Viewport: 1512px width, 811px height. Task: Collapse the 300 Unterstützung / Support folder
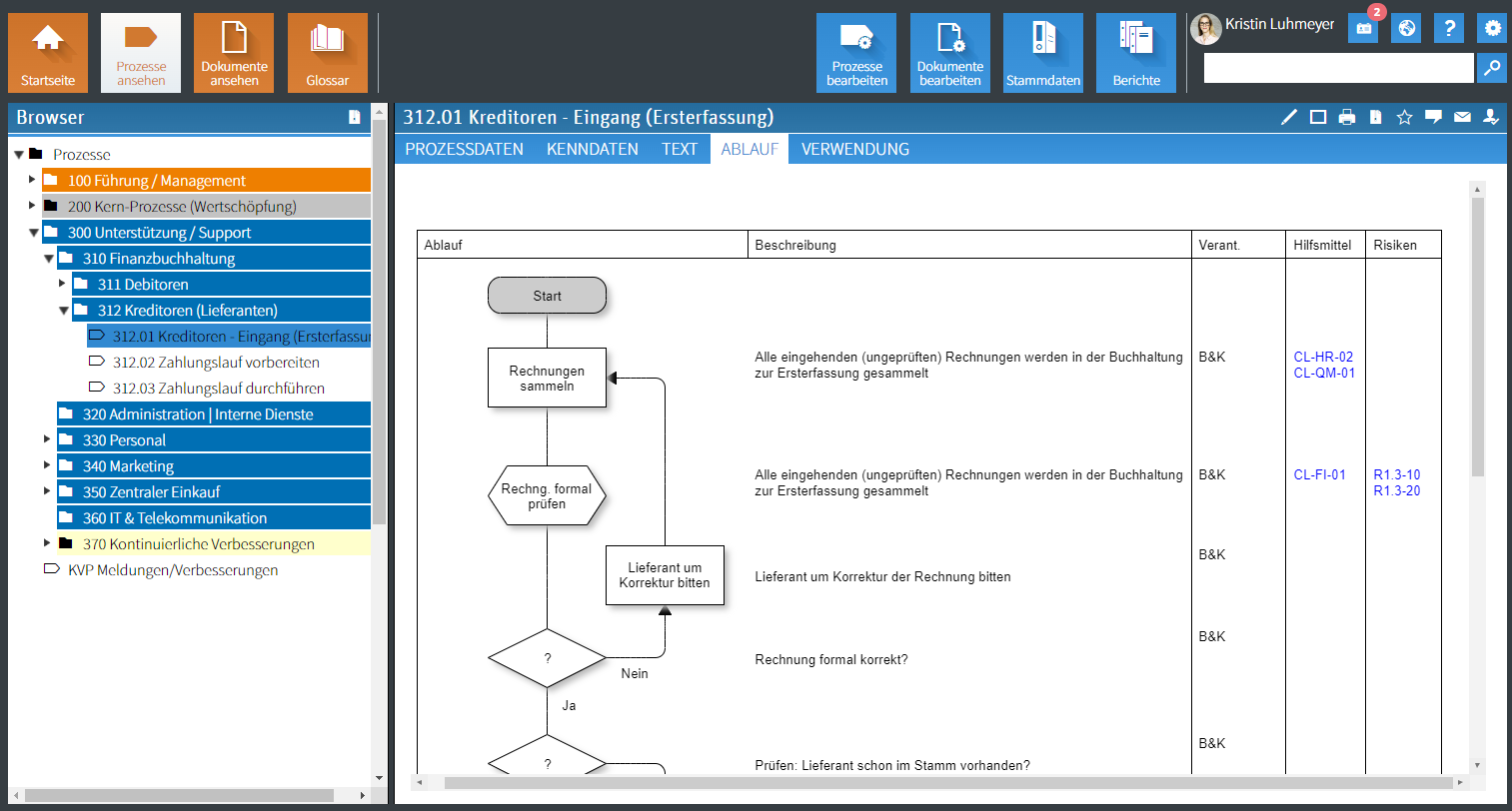(x=34, y=233)
